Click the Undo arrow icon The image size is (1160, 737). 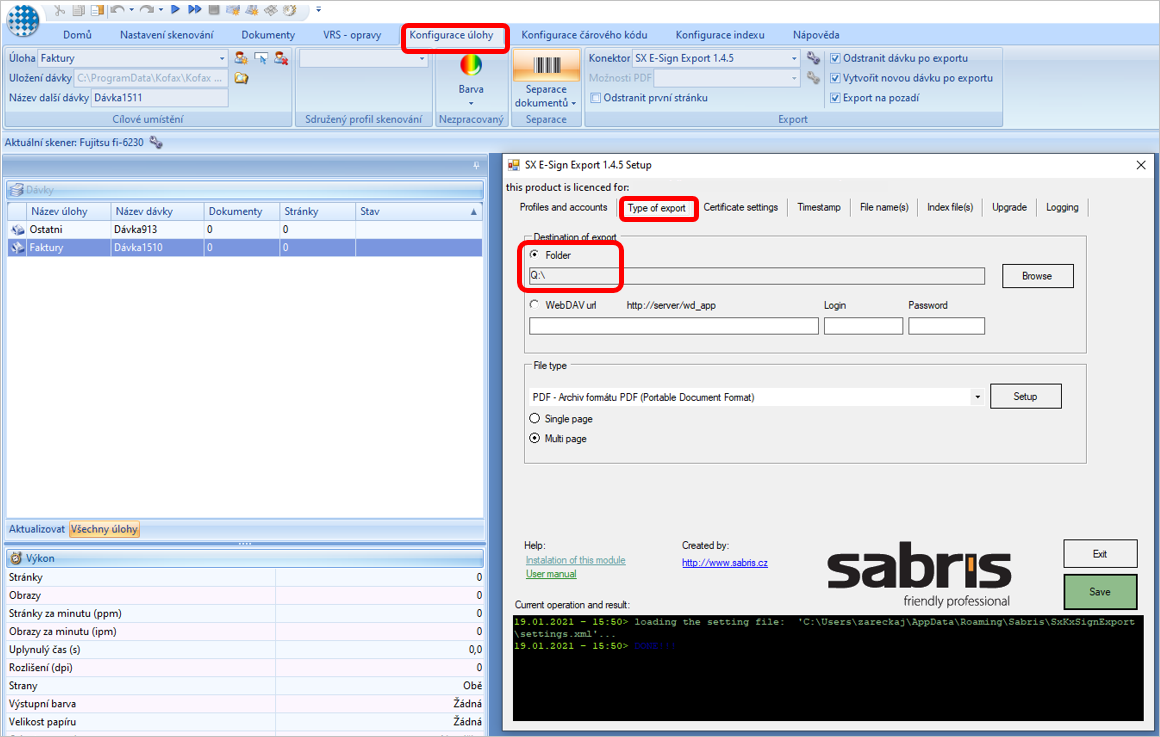click(x=117, y=10)
